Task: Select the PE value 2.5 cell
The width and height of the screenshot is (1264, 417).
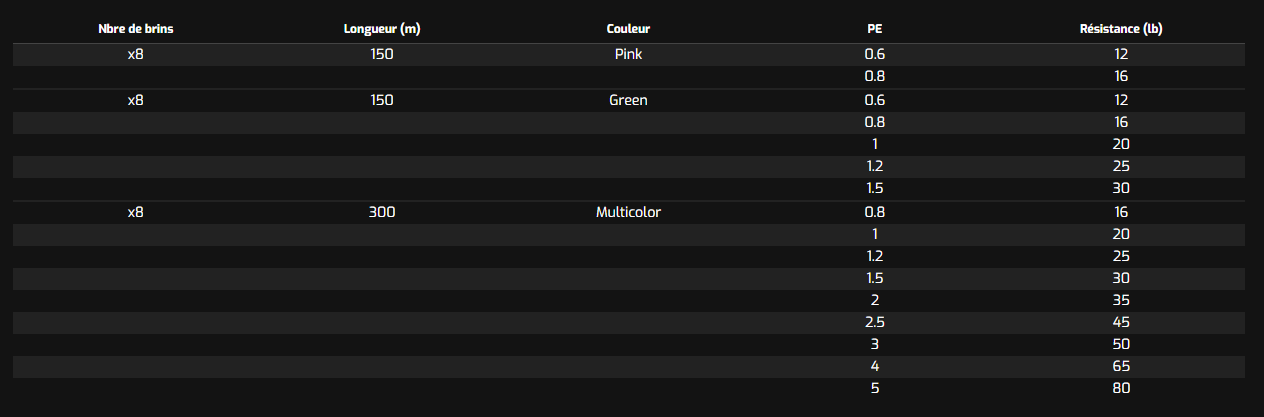Action: click(874, 322)
